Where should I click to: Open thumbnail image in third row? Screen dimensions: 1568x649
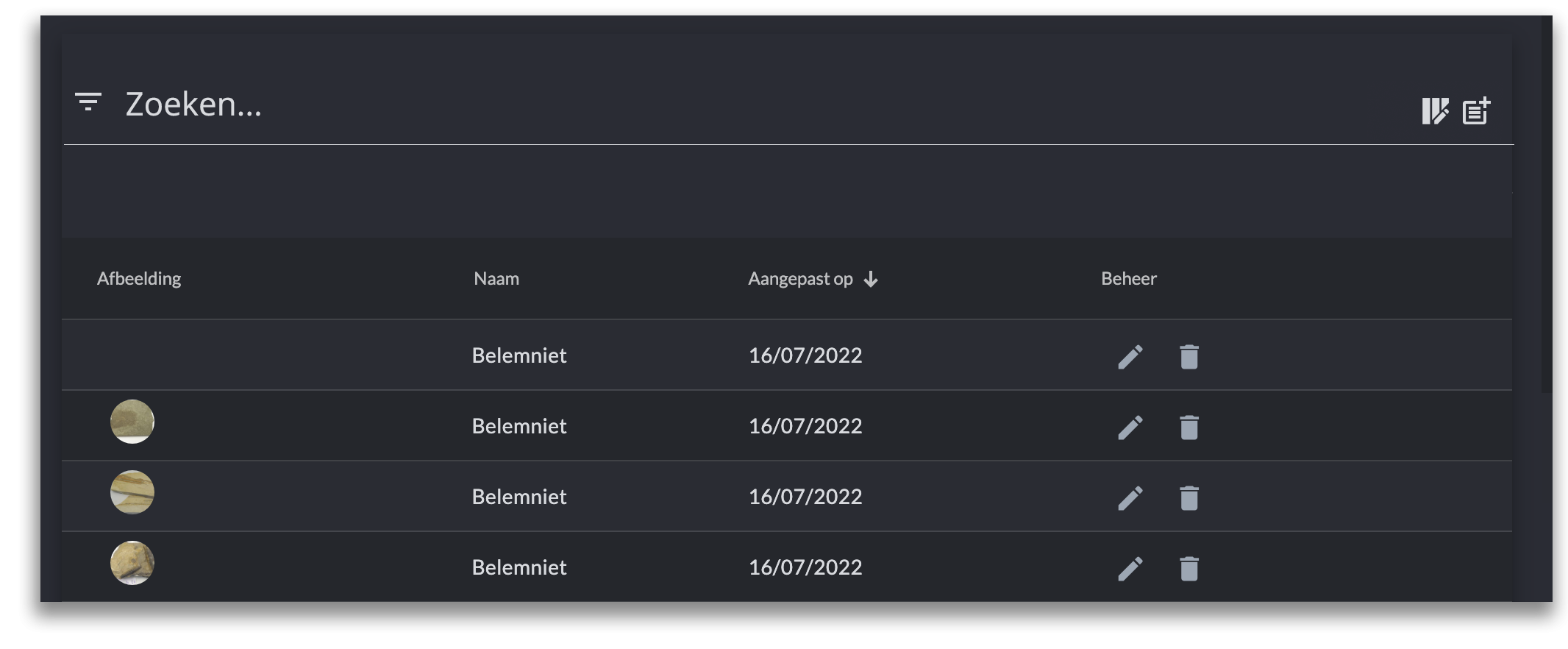tap(132, 492)
